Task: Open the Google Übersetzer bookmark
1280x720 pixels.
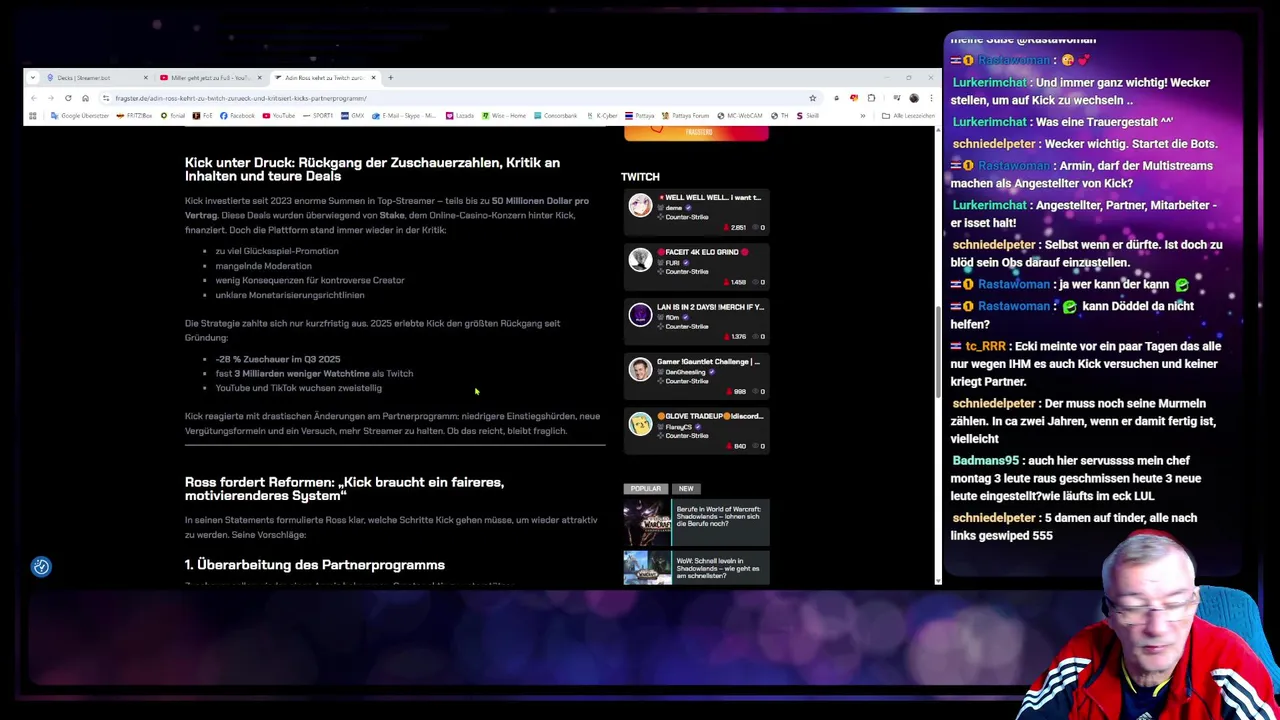Action: coord(80,116)
